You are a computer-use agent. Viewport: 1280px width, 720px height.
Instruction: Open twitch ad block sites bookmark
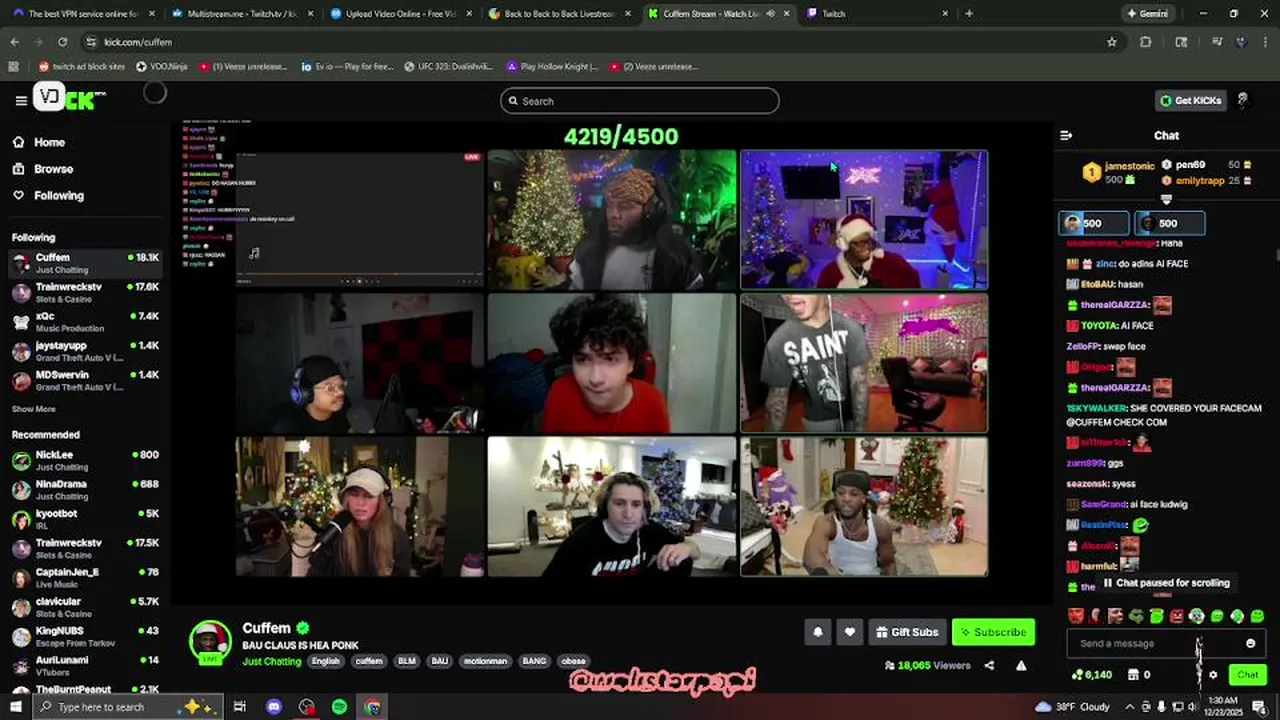point(82,66)
